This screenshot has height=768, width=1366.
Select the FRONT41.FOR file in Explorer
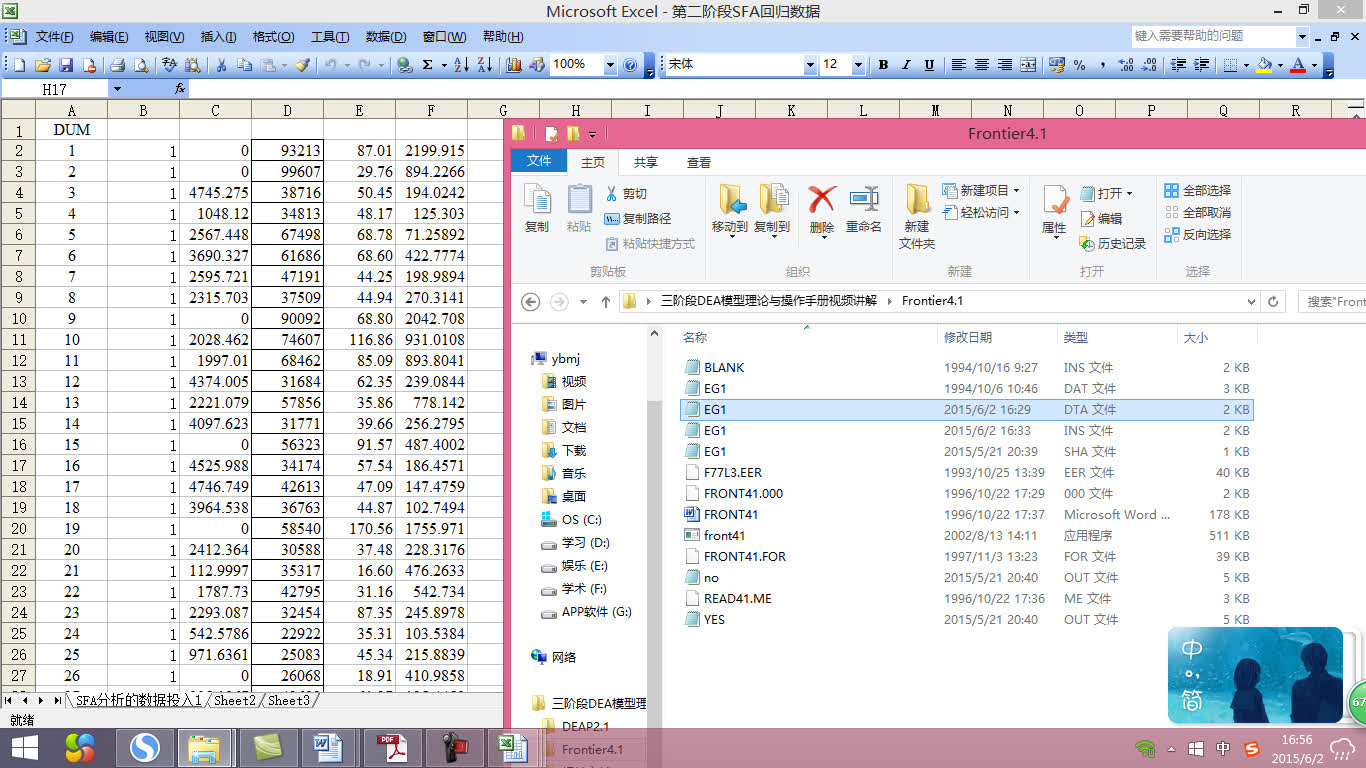(744, 556)
